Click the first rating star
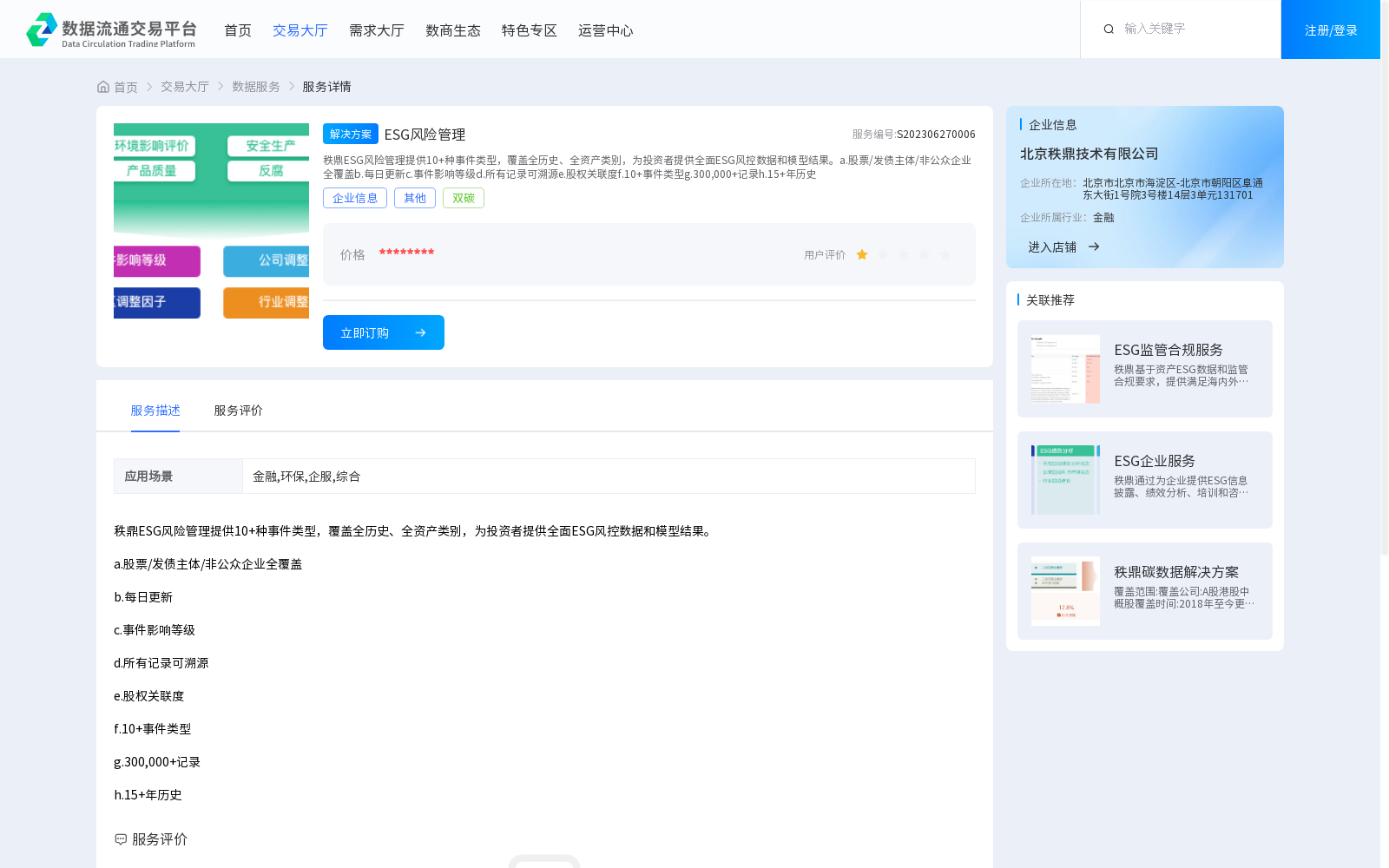1389x868 pixels. tap(862, 254)
